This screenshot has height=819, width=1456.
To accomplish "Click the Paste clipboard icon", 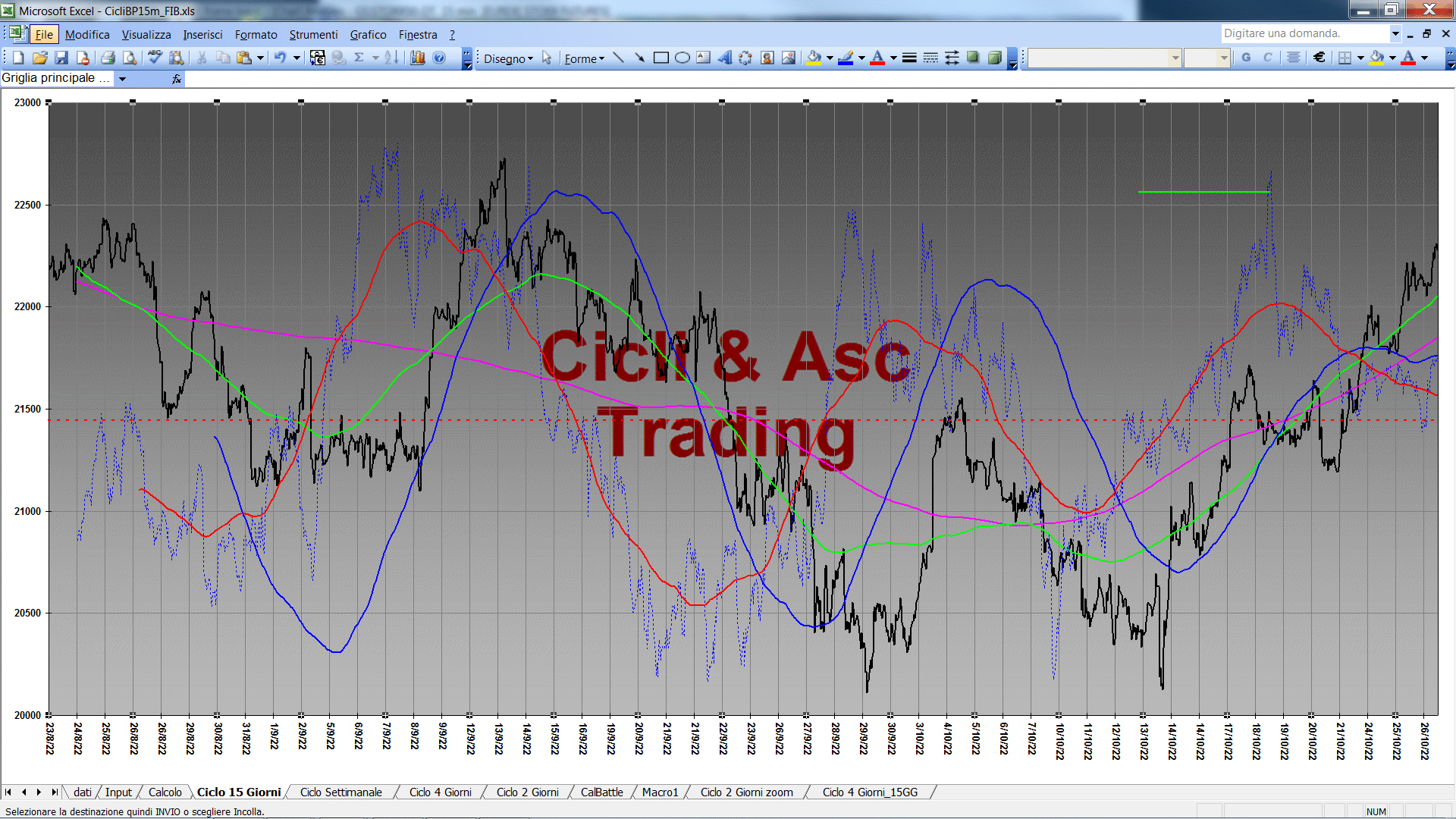I will pyautogui.click(x=243, y=58).
